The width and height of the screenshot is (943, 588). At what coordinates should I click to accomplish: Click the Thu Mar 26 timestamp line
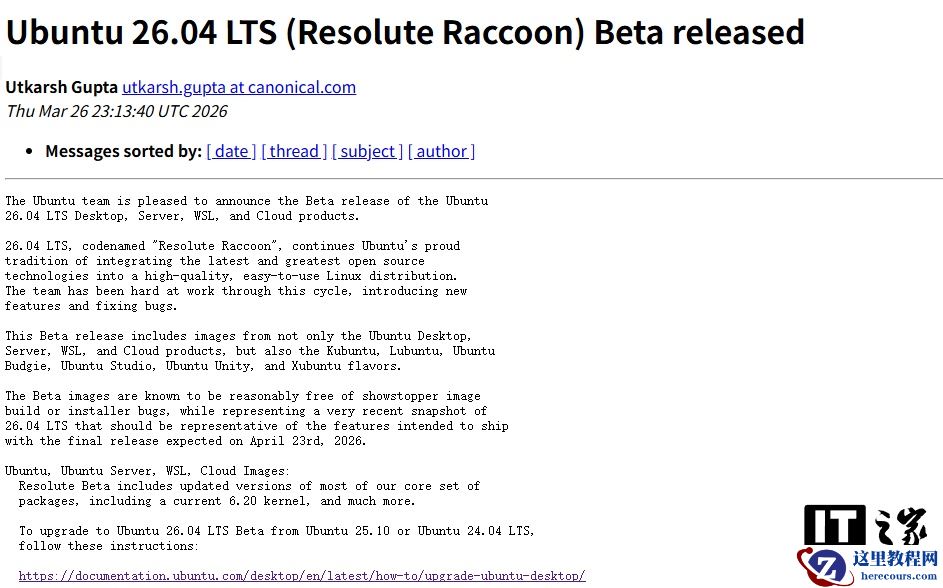tap(117, 111)
